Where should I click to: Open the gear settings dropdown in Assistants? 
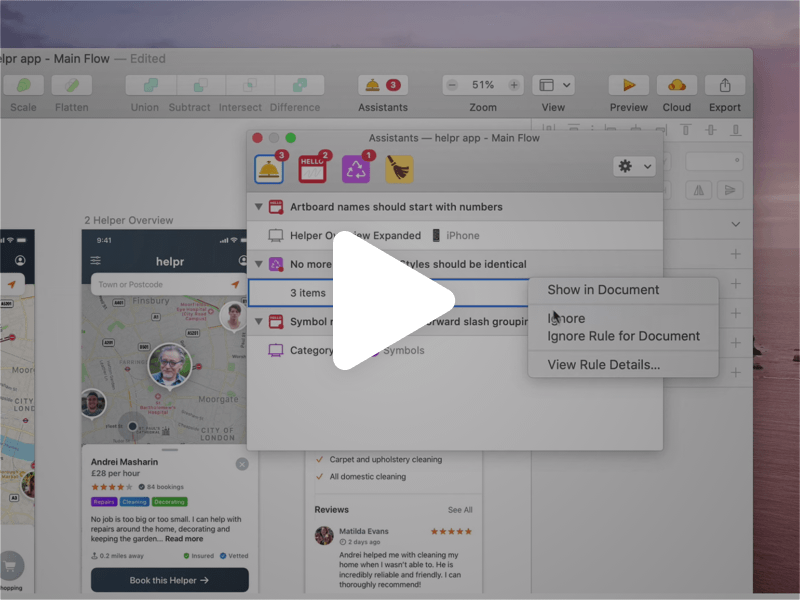pos(634,166)
